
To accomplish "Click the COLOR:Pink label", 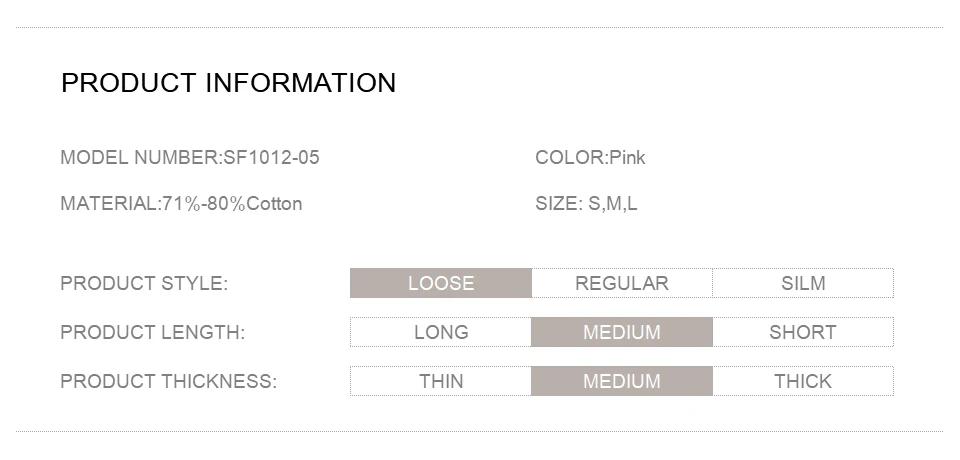I will [x=590, y=157].
